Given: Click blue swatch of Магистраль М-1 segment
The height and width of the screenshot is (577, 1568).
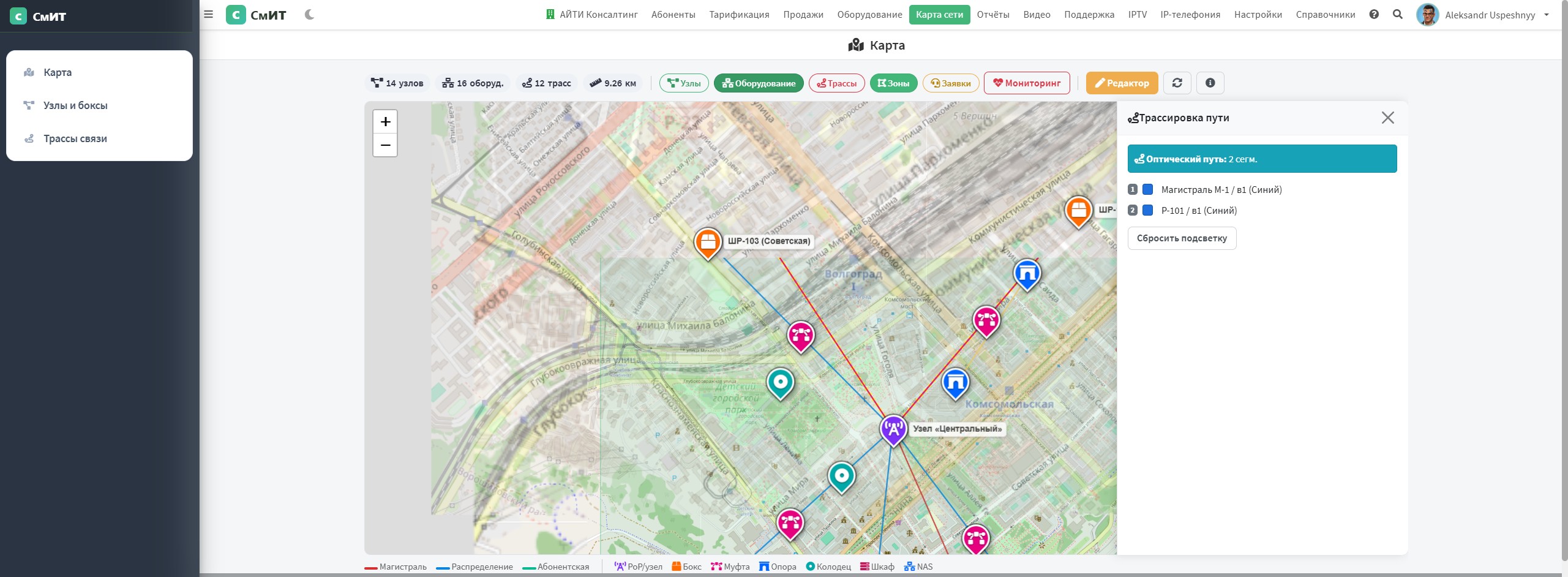Looking at the screenshot, I should [x=1148, y=189].
